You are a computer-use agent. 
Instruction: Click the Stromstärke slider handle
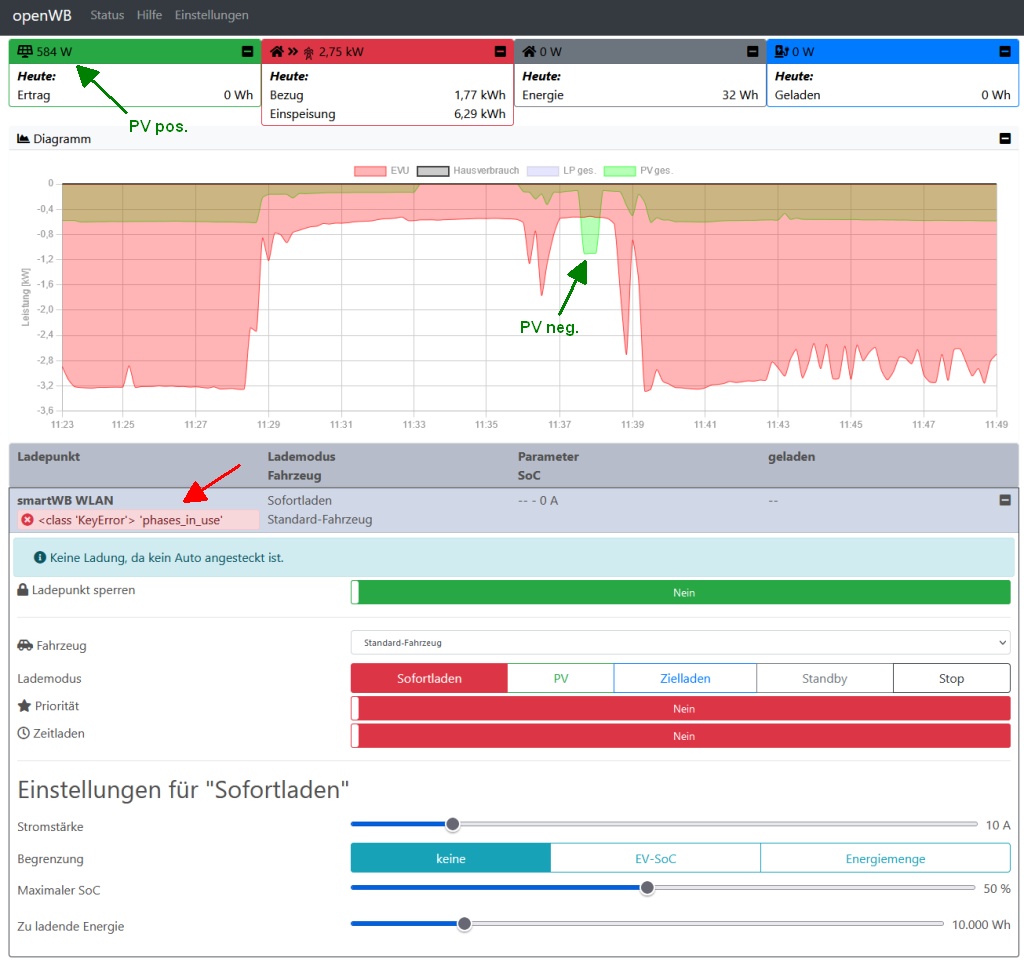[x=452, y=824]
